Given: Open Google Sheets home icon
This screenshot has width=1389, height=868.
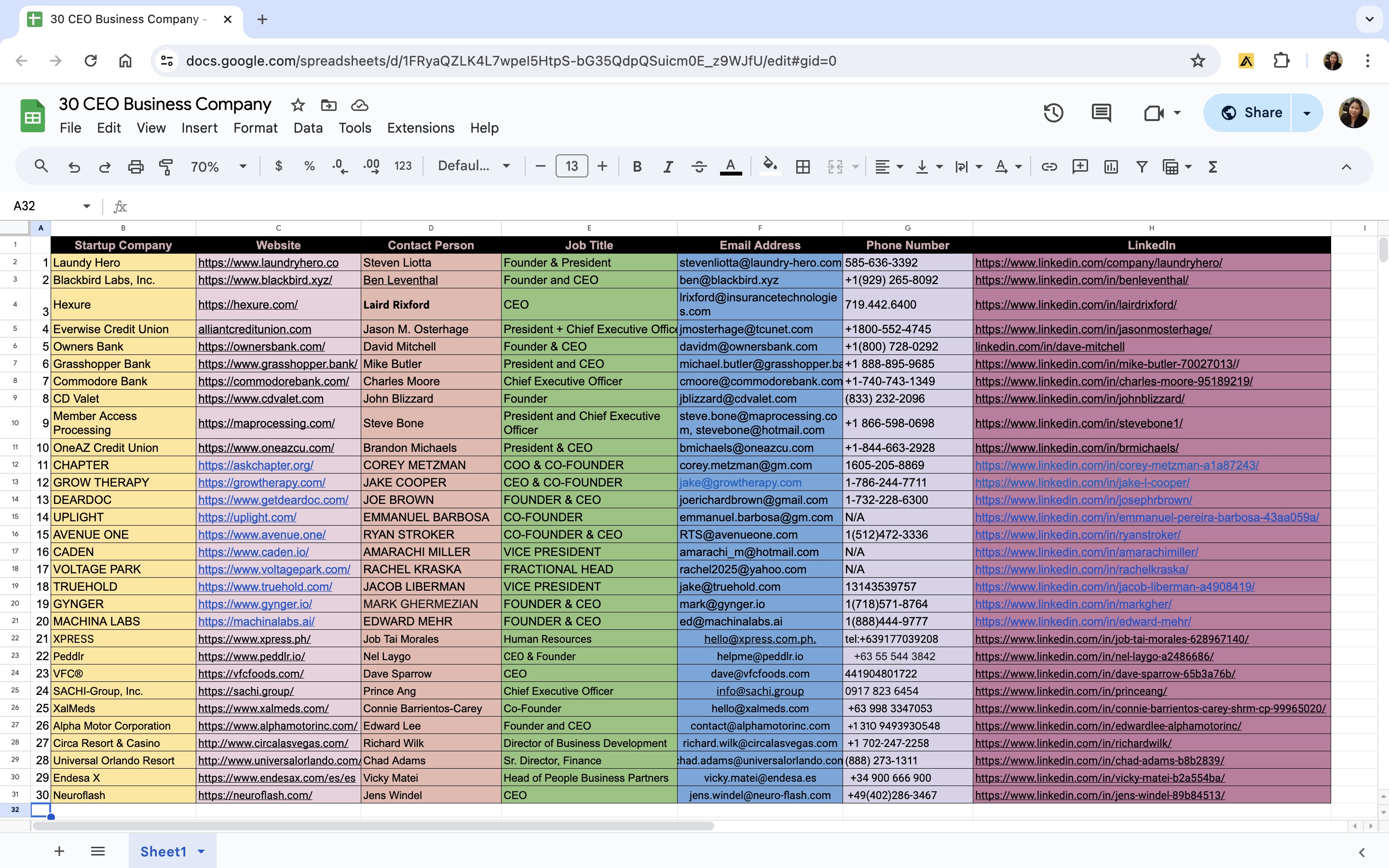Looking at the screenshot, I should point(33,115).
